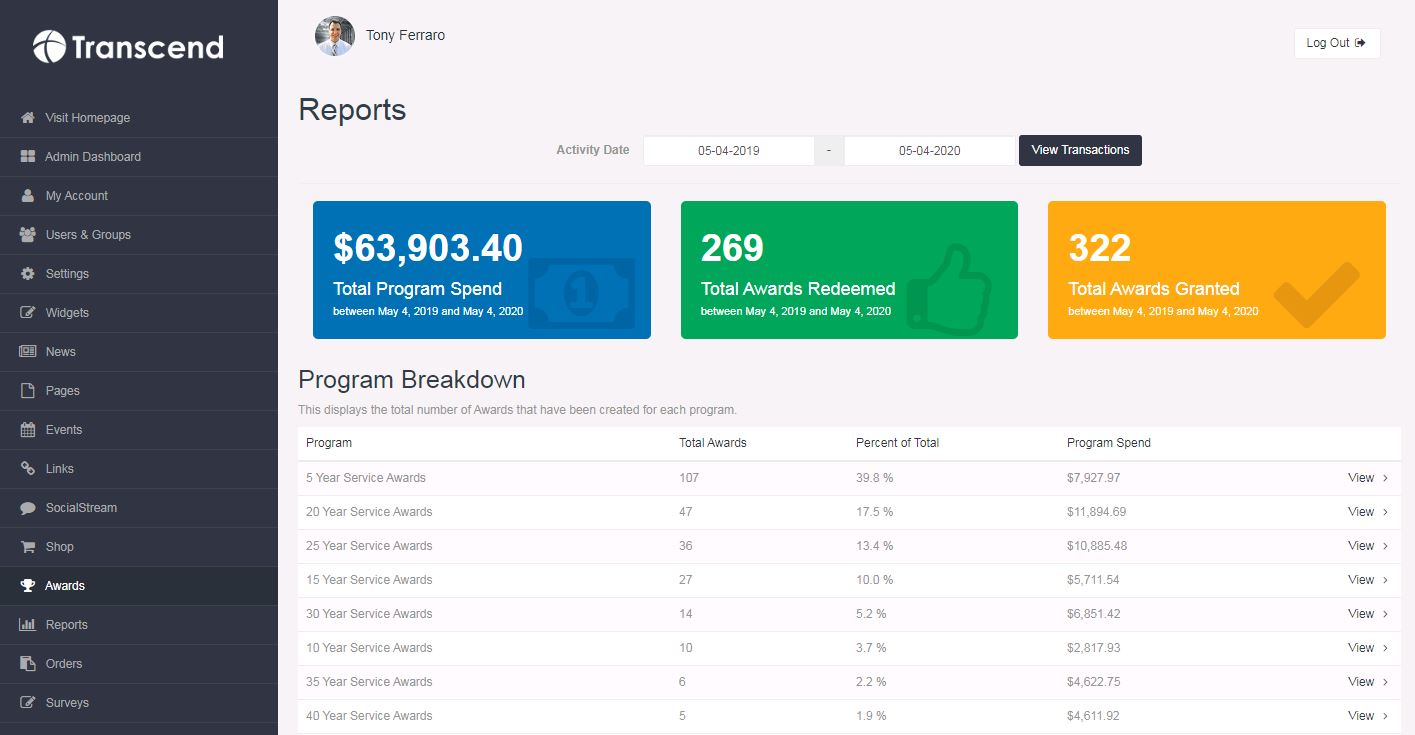The height and width of the screenshot is (735, 1415).
Task: Click the Settings gear icon
Action: point(28,273)
